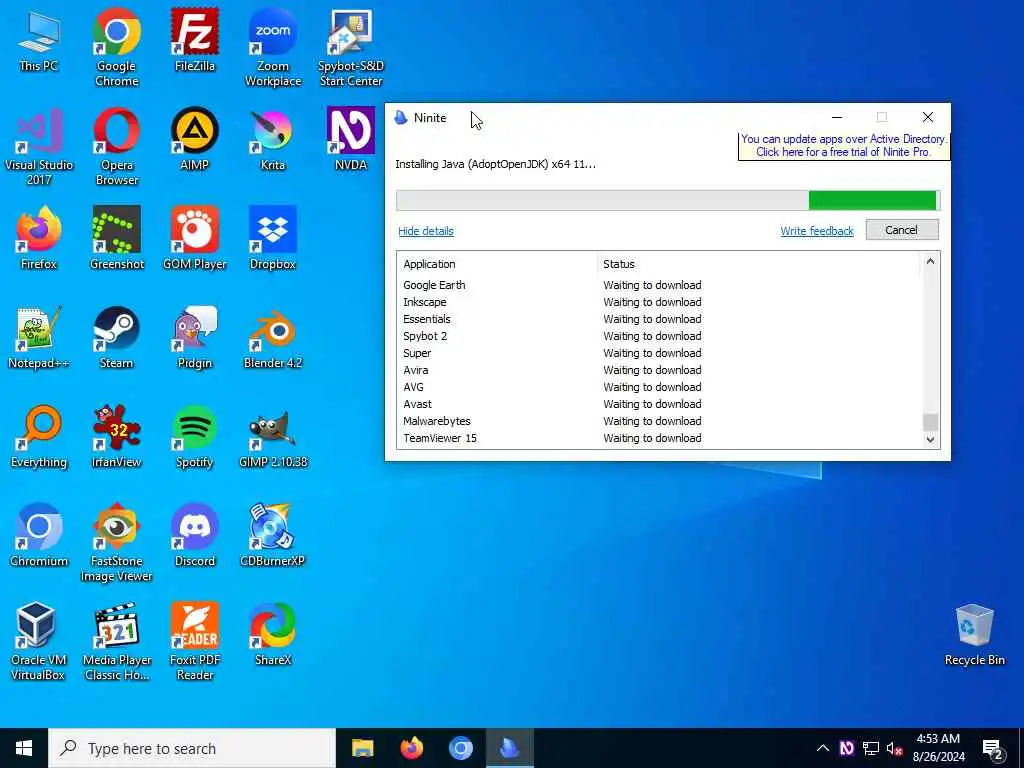This screenshot has width=1024, height=768.
Task: Select the AVG row
Action: (x=660, y=387)
